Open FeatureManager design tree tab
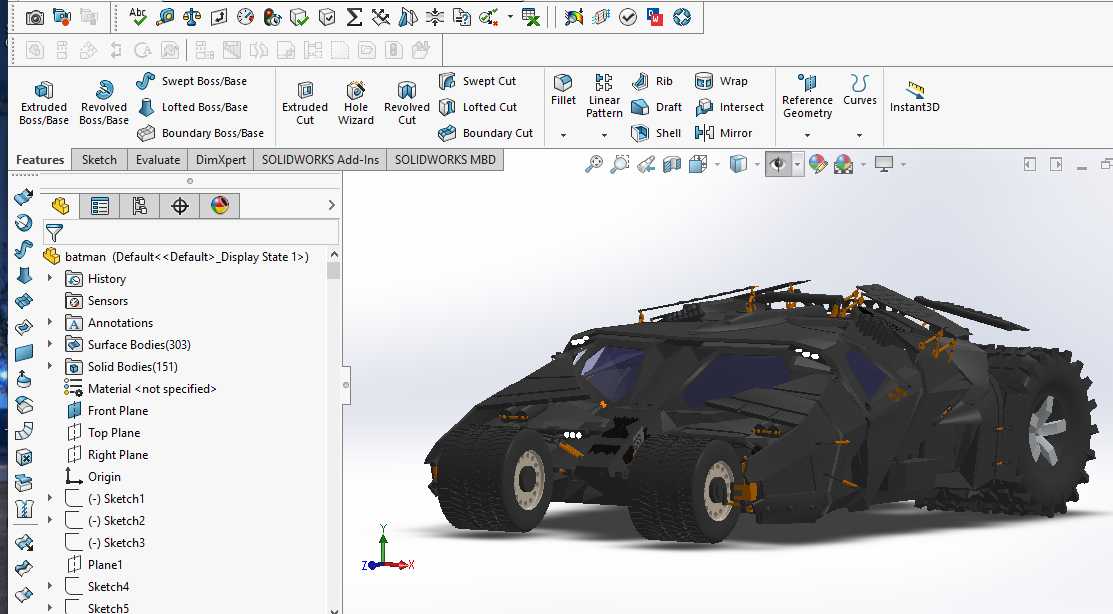 click(x=60, y=206)
